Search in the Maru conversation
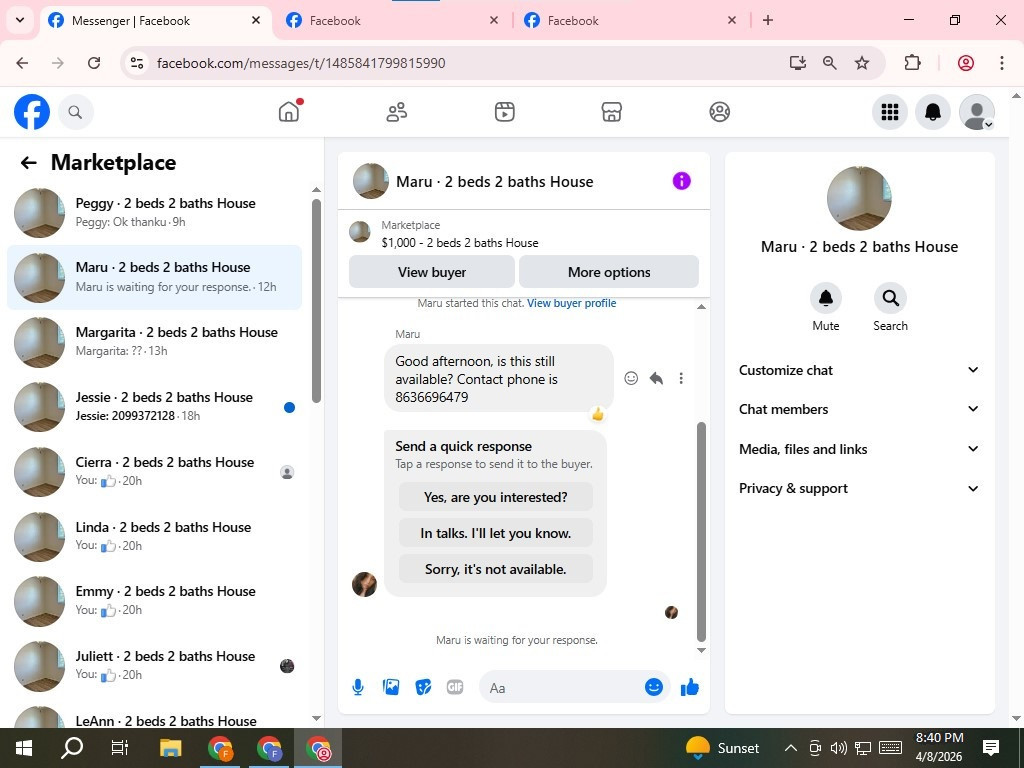The height and width of the screenshot is (768, 1024). point(890,298)
